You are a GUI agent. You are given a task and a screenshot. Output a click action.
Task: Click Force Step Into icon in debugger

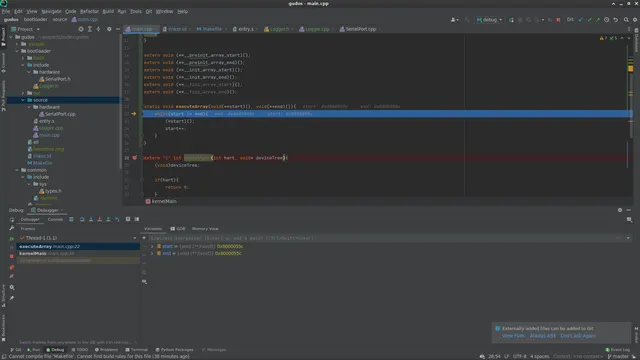pyautogui.click(x=100, y=219)
